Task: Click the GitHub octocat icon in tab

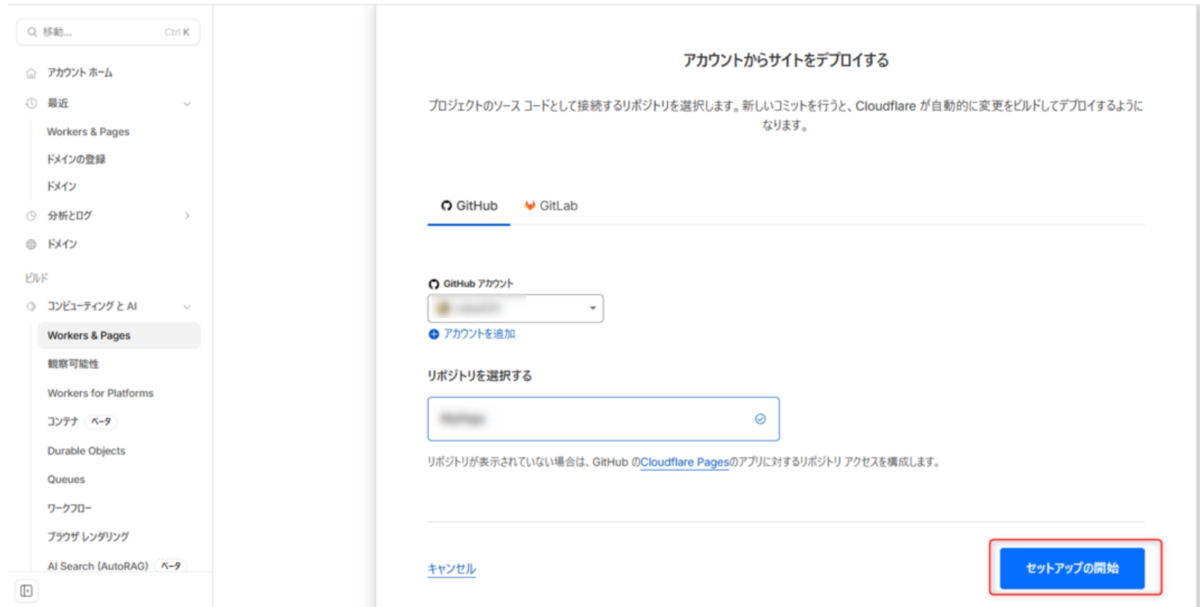Action: pyautogui.click(x=446, y=205)
